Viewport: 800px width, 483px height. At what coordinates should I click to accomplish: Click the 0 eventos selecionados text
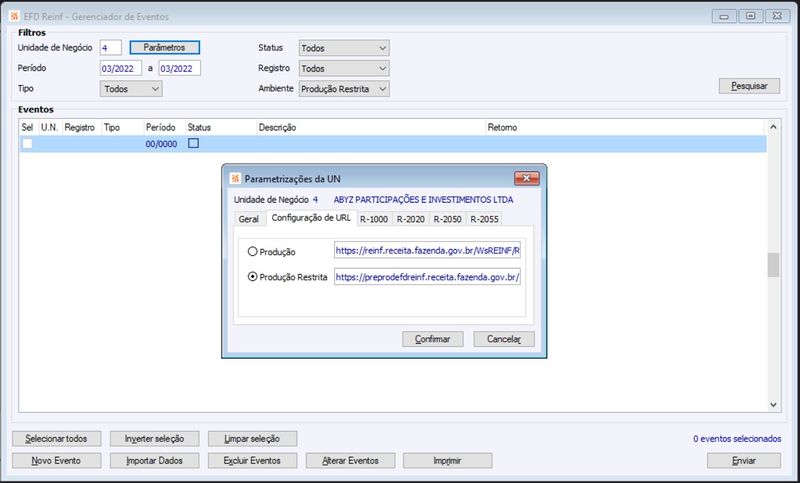coord(737,439)
